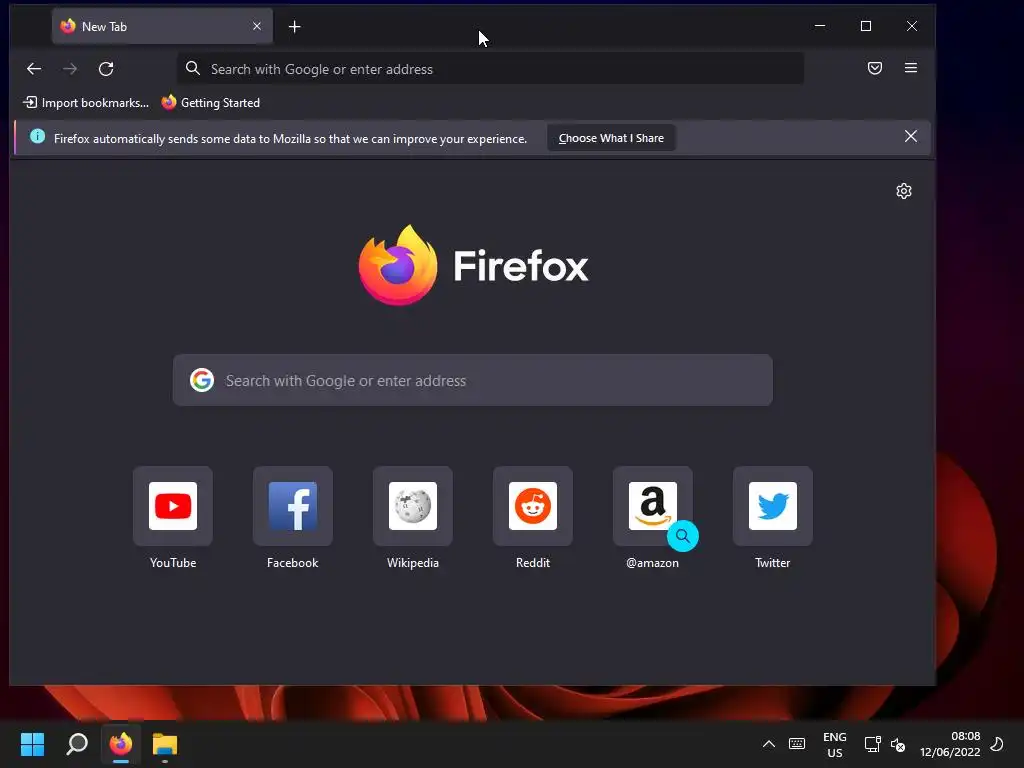Open File Explorer from the taskbar
1024x768 pixels.
(165, 744)
